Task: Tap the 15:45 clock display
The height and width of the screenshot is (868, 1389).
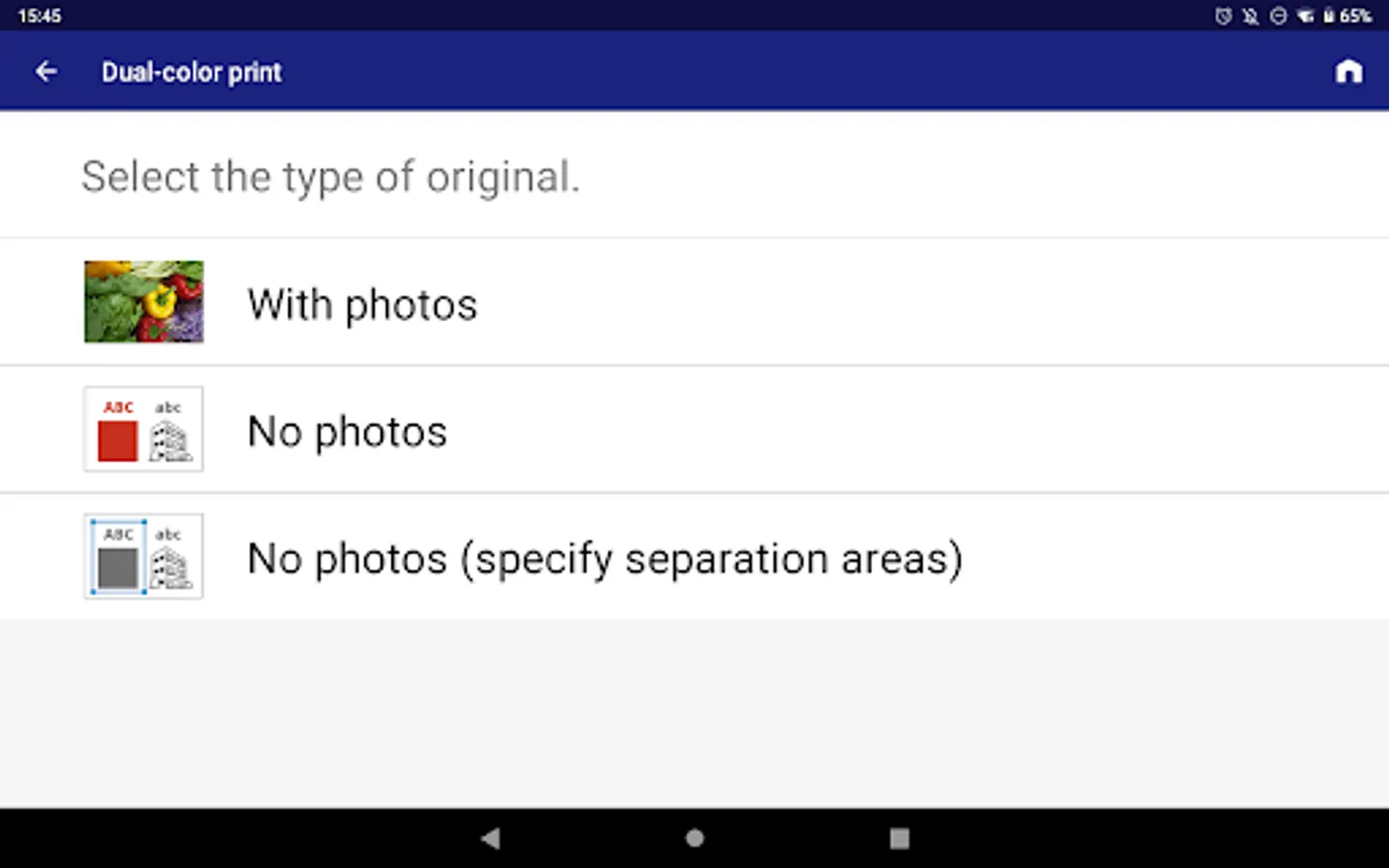Action: click(x=40, y=15)
